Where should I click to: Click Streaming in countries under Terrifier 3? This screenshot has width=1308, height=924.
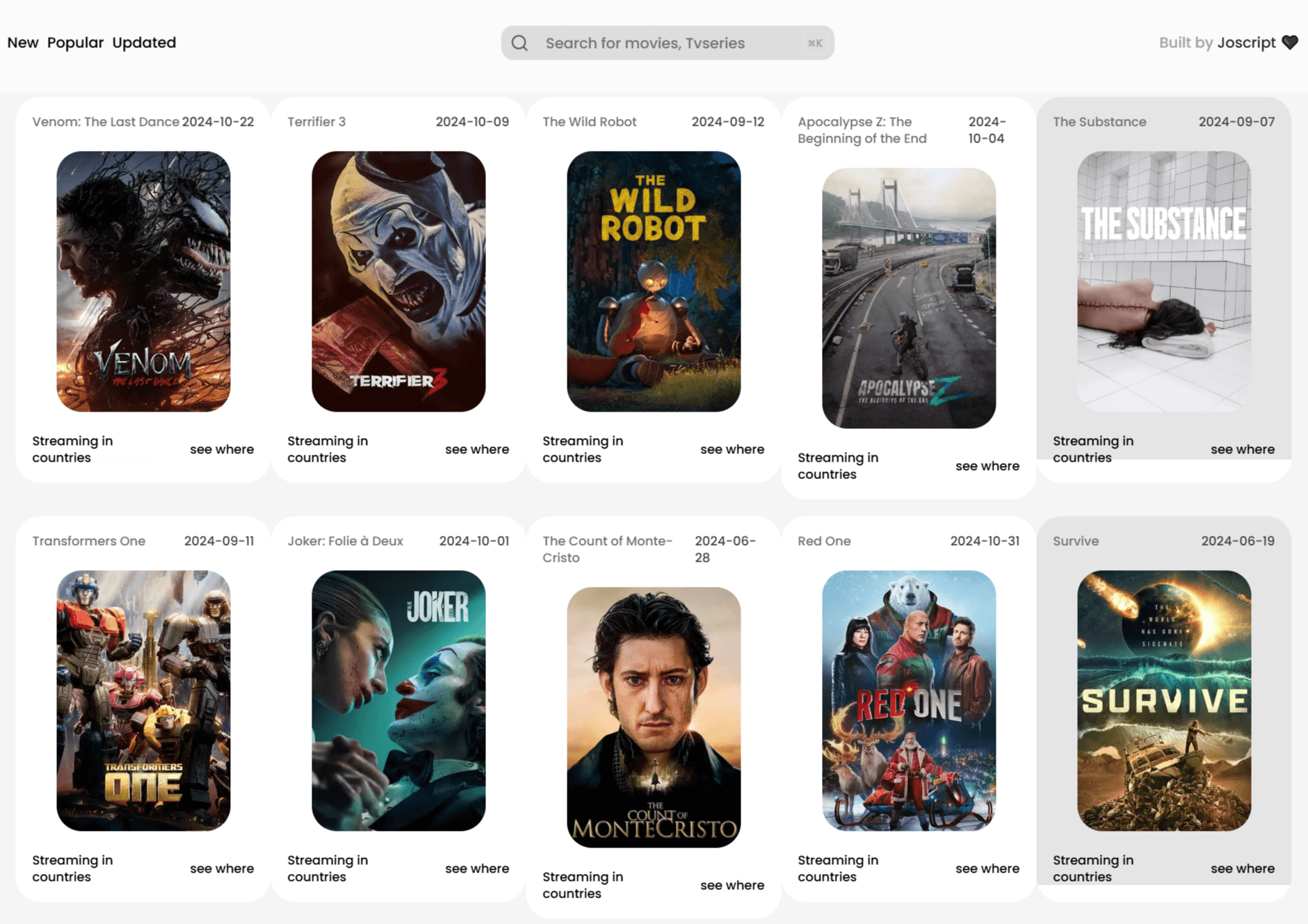[328, 449]
